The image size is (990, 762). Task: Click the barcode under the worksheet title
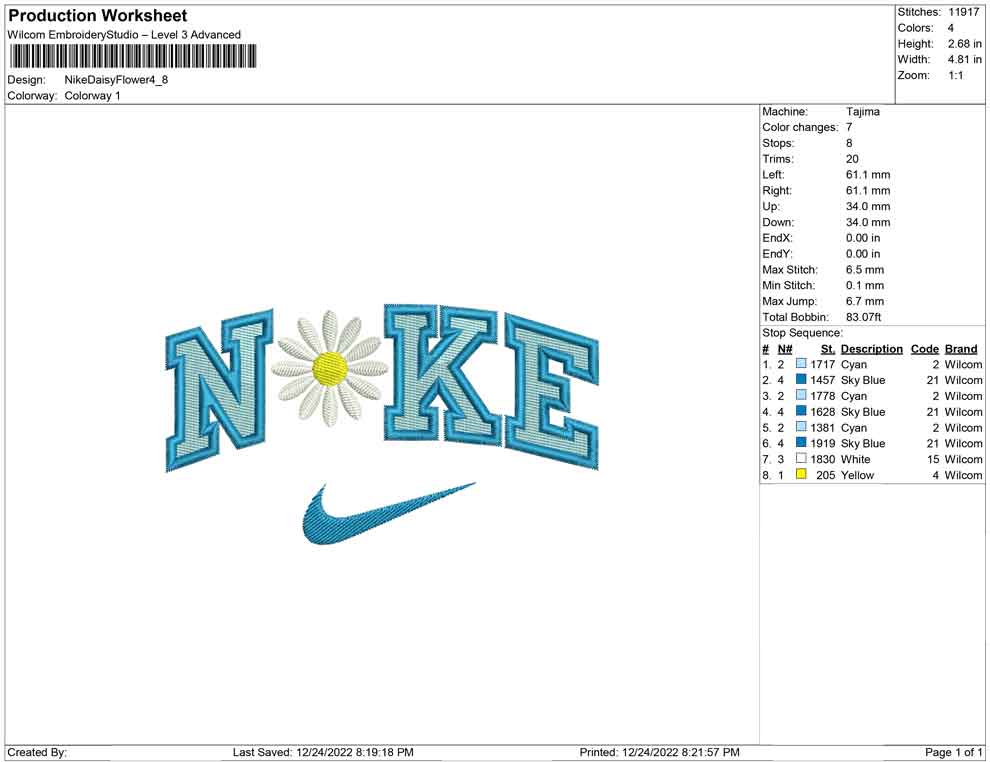point(132,56)
